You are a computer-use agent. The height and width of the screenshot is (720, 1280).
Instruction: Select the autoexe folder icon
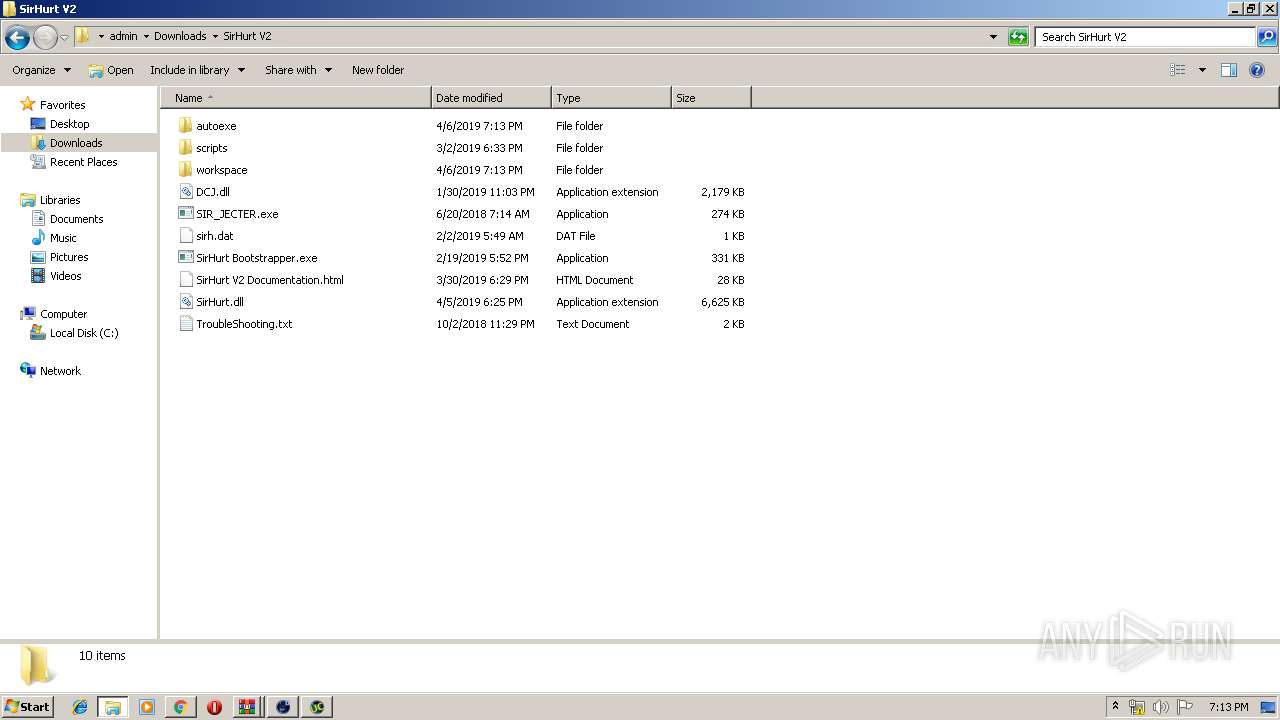(185, 126)
